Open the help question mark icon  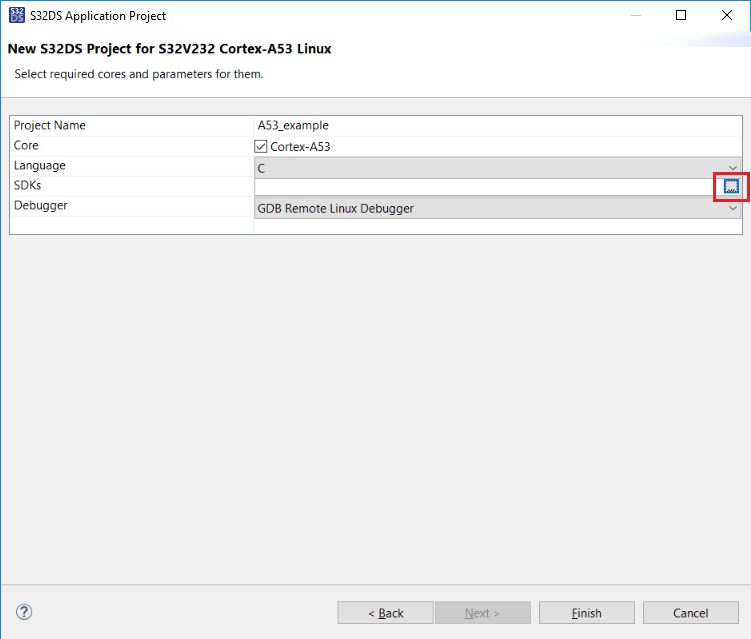(x=24, y=612)
